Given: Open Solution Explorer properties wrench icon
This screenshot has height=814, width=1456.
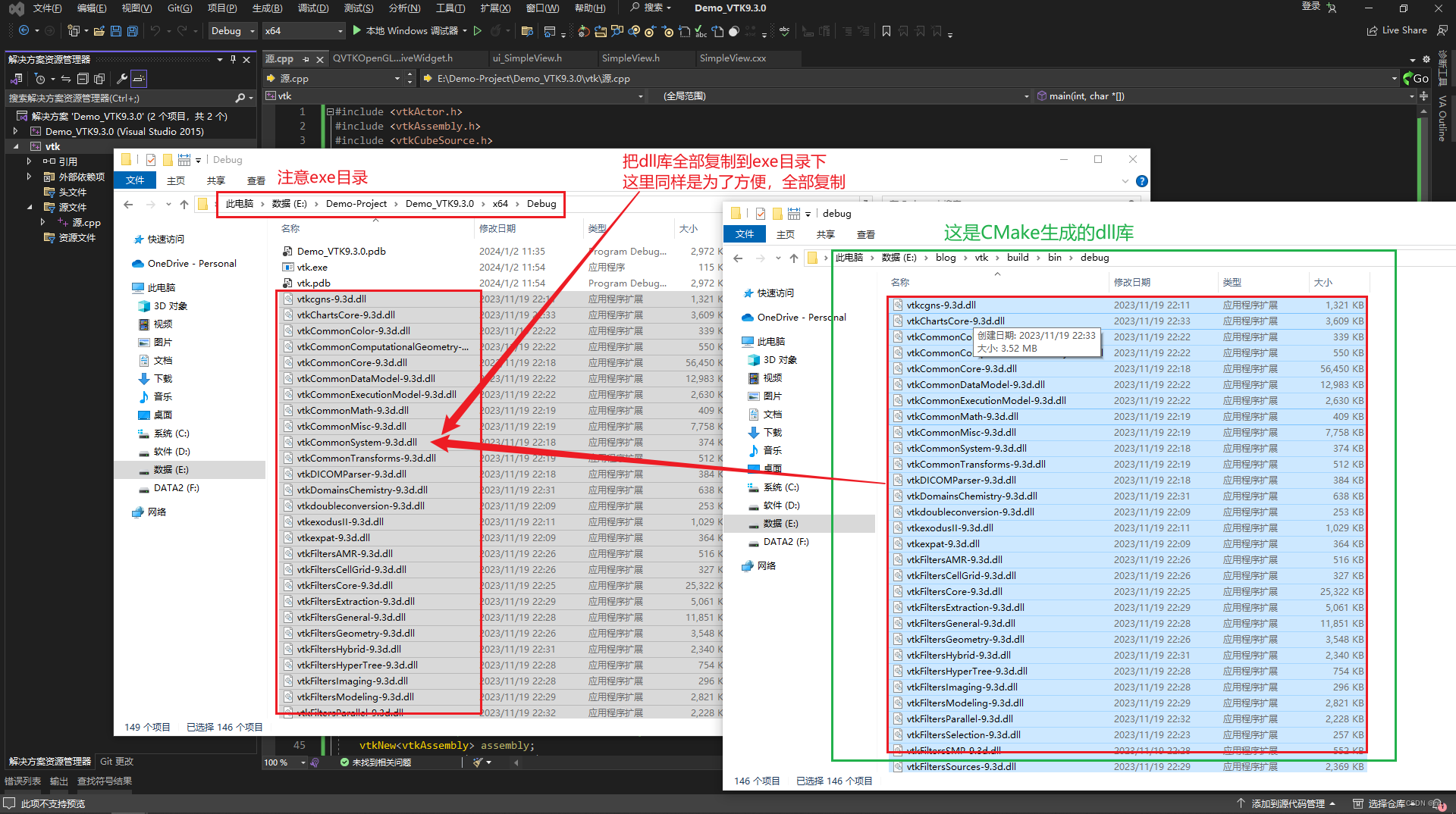Looking at the screenshot, I should 122,78.
